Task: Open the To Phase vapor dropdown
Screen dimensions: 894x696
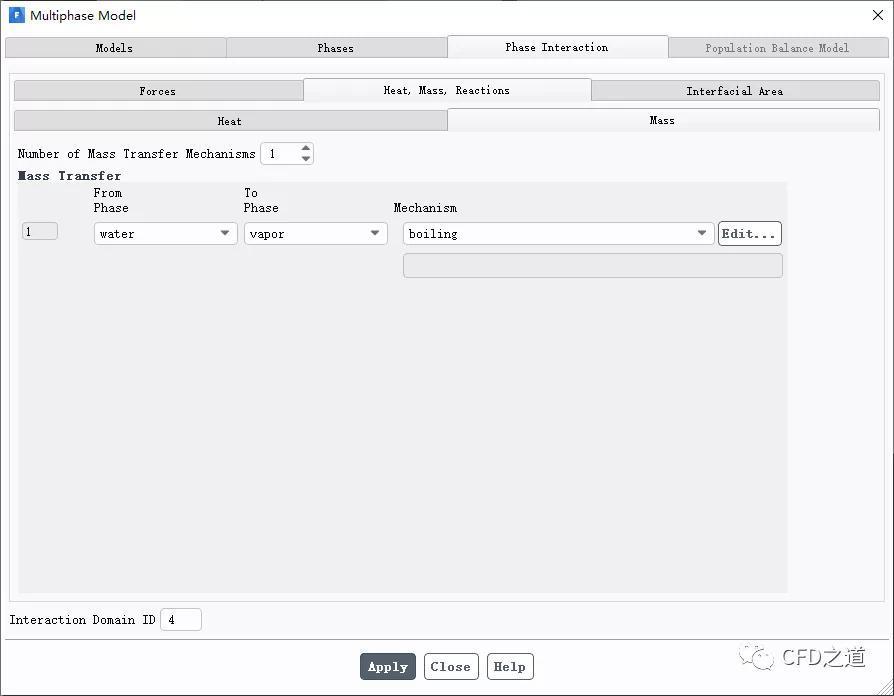Action: tap(316, 234)
